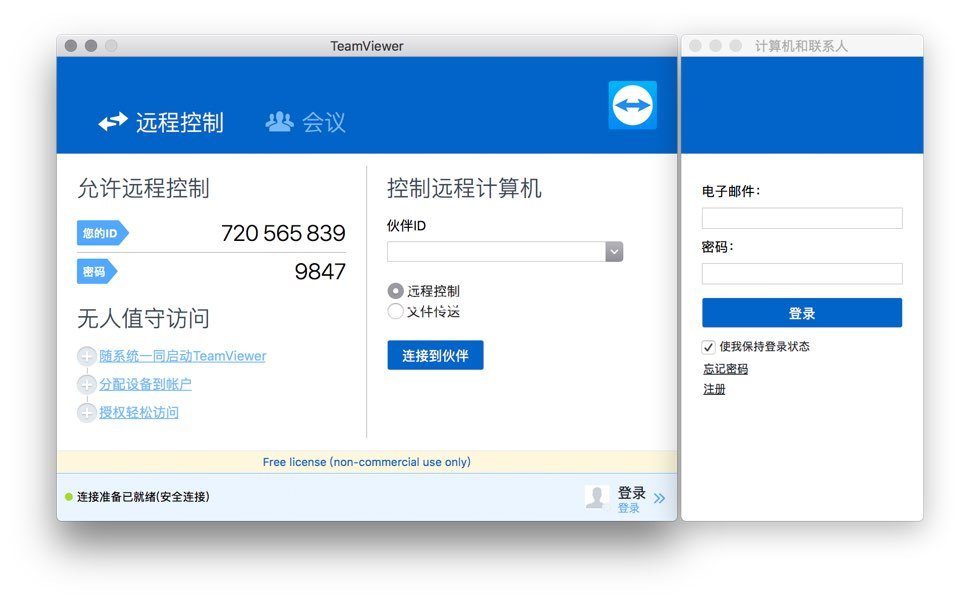Focus the 密码 input field in contacts window
Image resolution: width=966 pixels, height=602 pixels.
point(802,274)
